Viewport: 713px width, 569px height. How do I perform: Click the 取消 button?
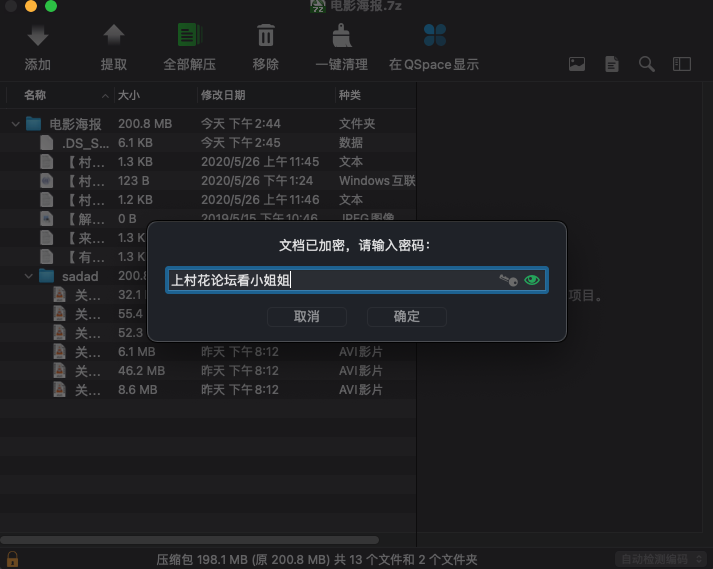pyautogui.click(x=307, y=316)
